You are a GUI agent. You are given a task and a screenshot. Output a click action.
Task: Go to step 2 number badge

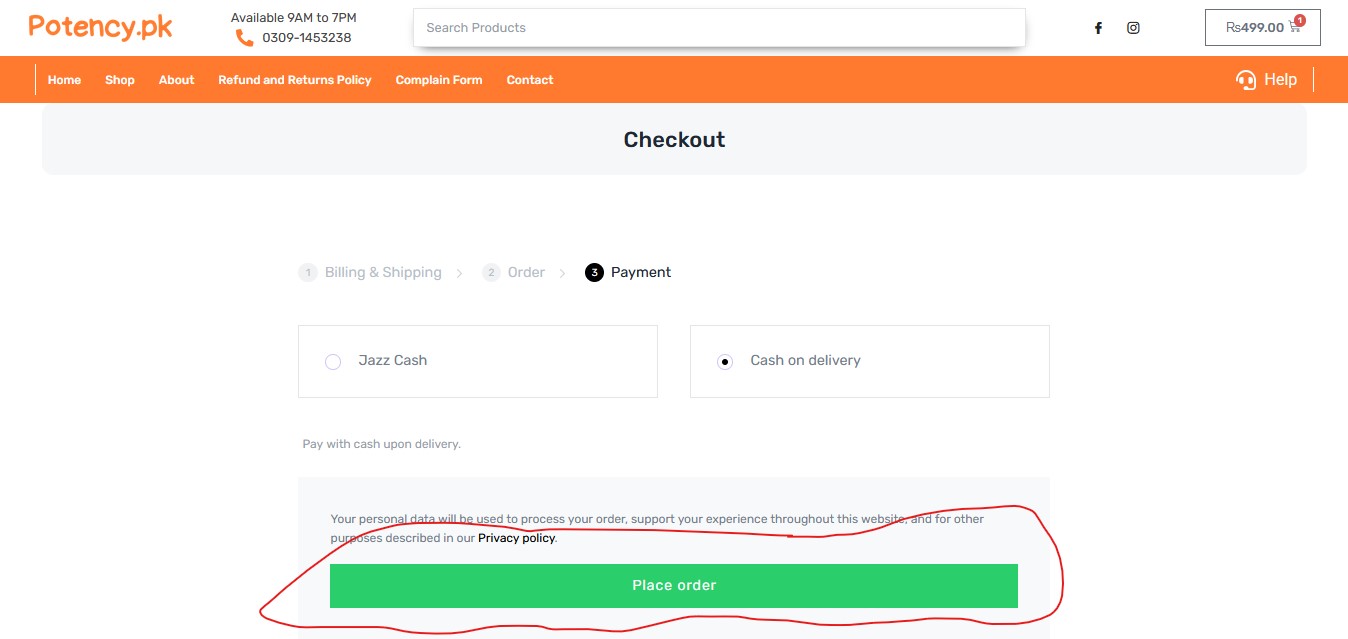pos(491,273)
